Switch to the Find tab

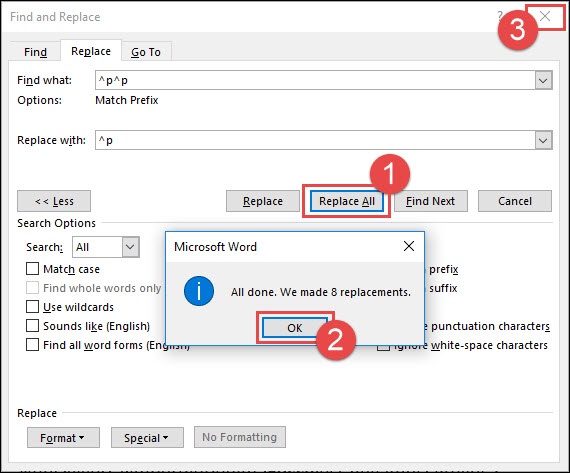(35, 52)
